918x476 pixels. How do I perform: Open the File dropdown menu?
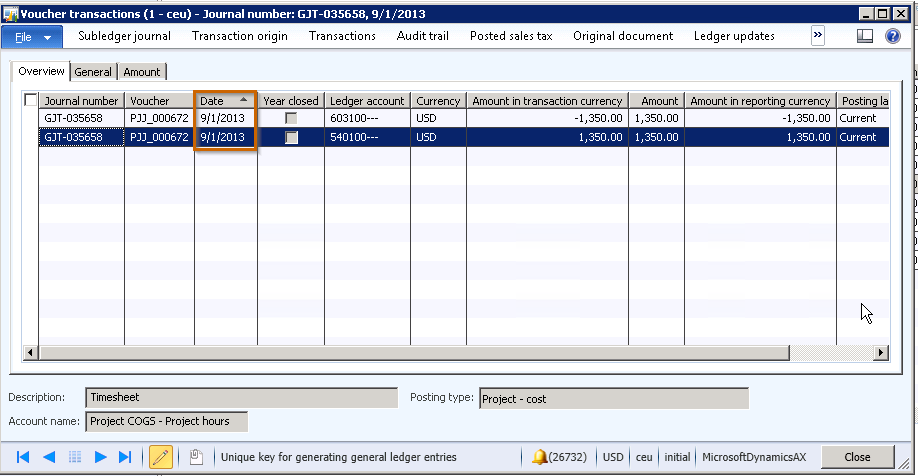33,36
